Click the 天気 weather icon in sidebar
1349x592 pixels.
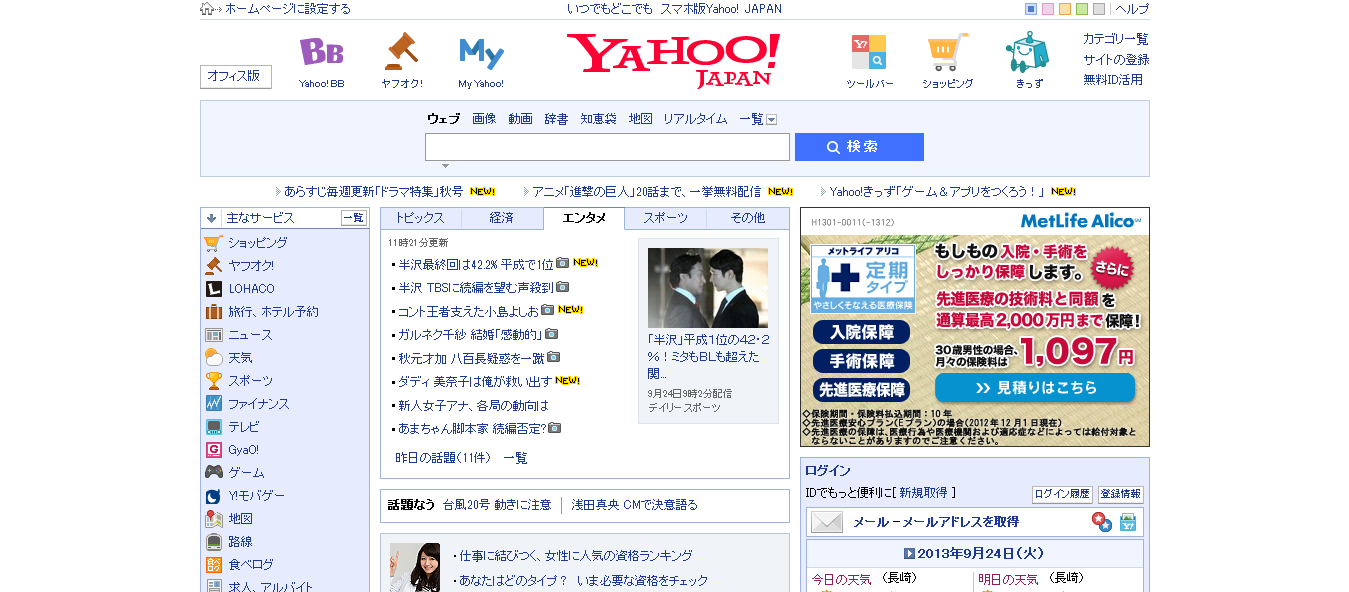click(x=213, y=358)
